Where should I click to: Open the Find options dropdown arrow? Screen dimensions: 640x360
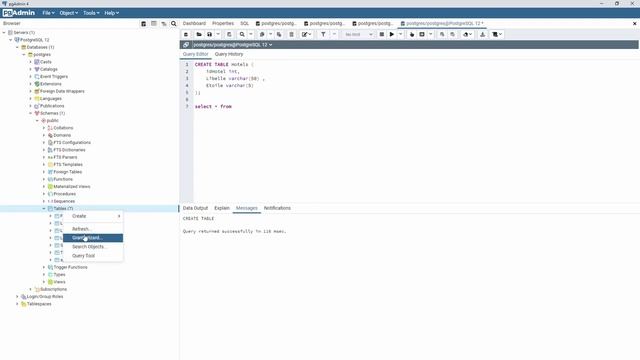[x=251, y=35]
